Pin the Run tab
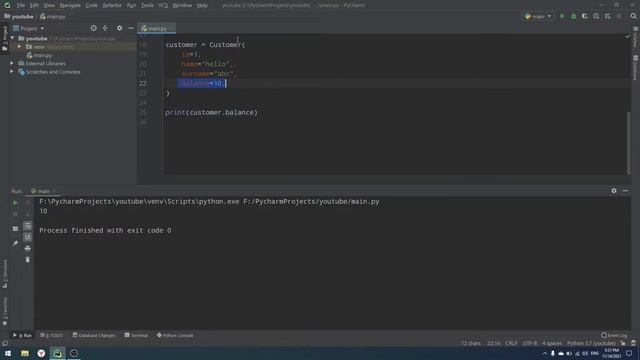 click(x=15, y=243)
